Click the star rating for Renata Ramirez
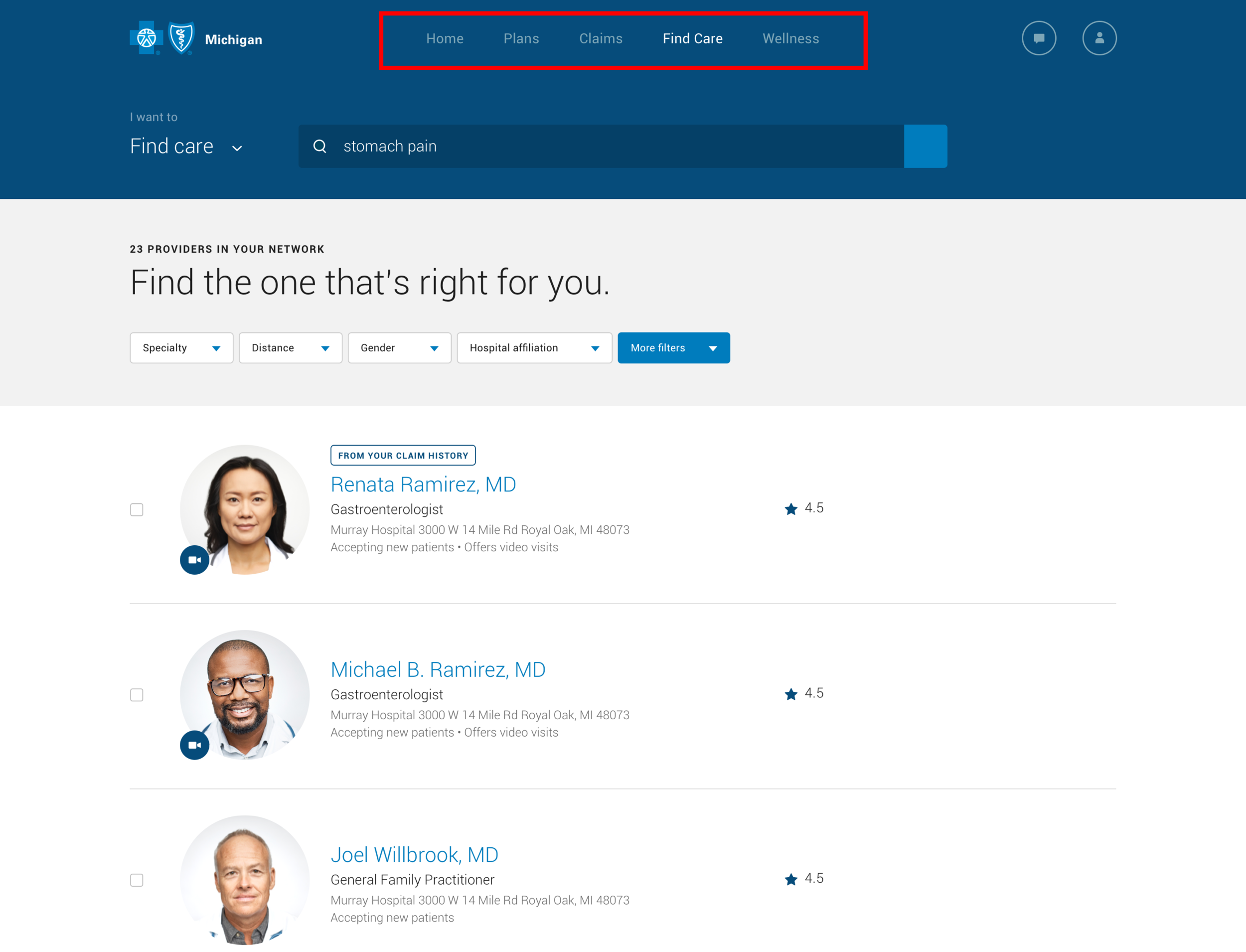This screenshot has width=1246, height=952. (791, 508)
